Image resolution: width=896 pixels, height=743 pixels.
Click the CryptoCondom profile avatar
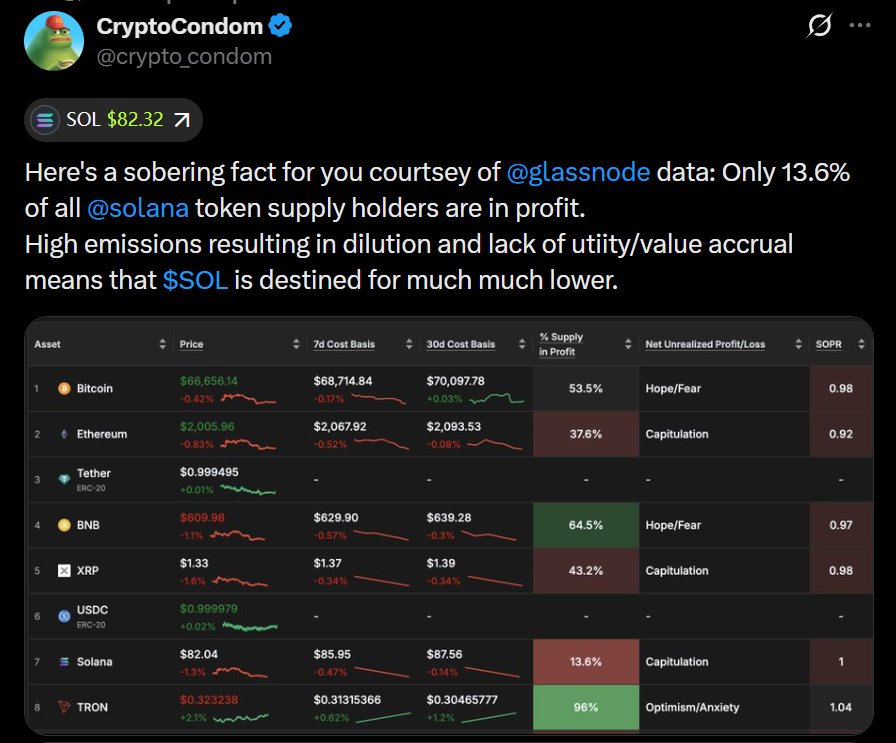(53, 41)
